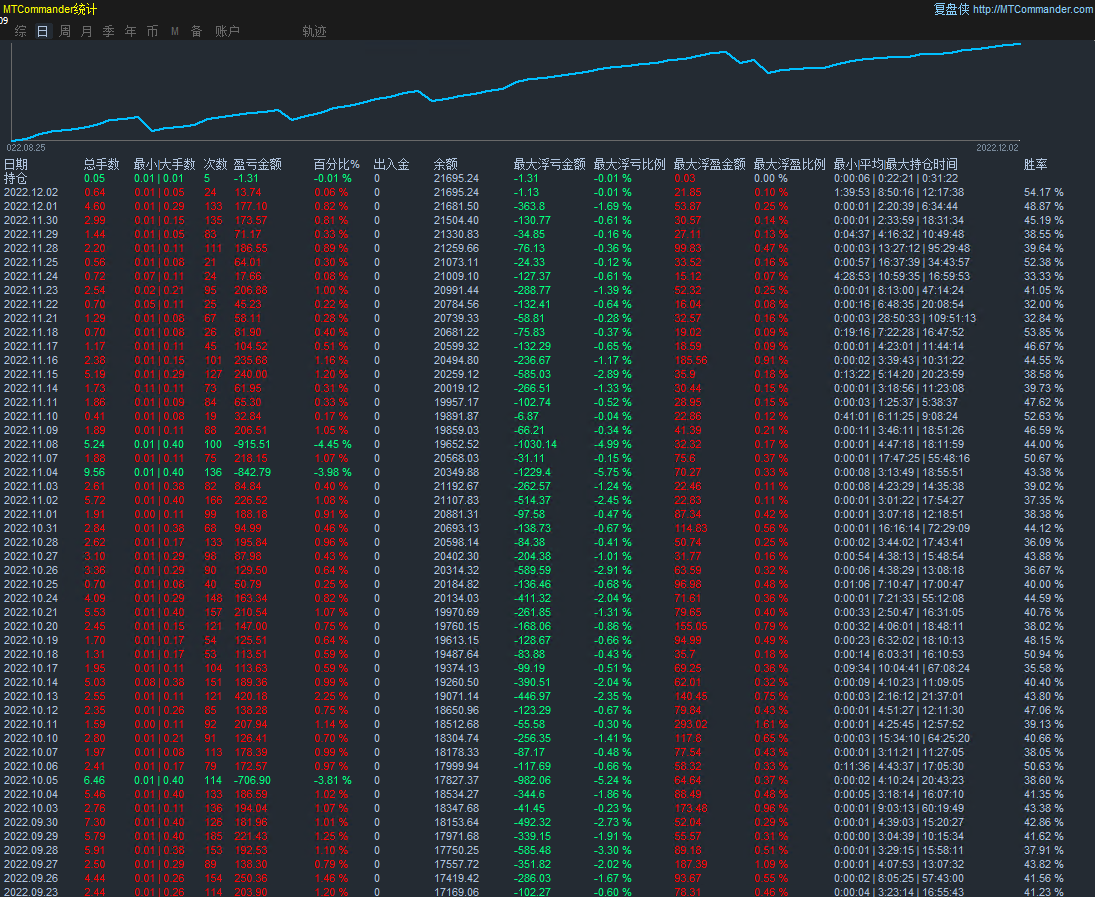The width and height of the screenshot is (1095, 897).
Task: Click the 最大浮盈金额 column header
Action: (x=710, y=164)
